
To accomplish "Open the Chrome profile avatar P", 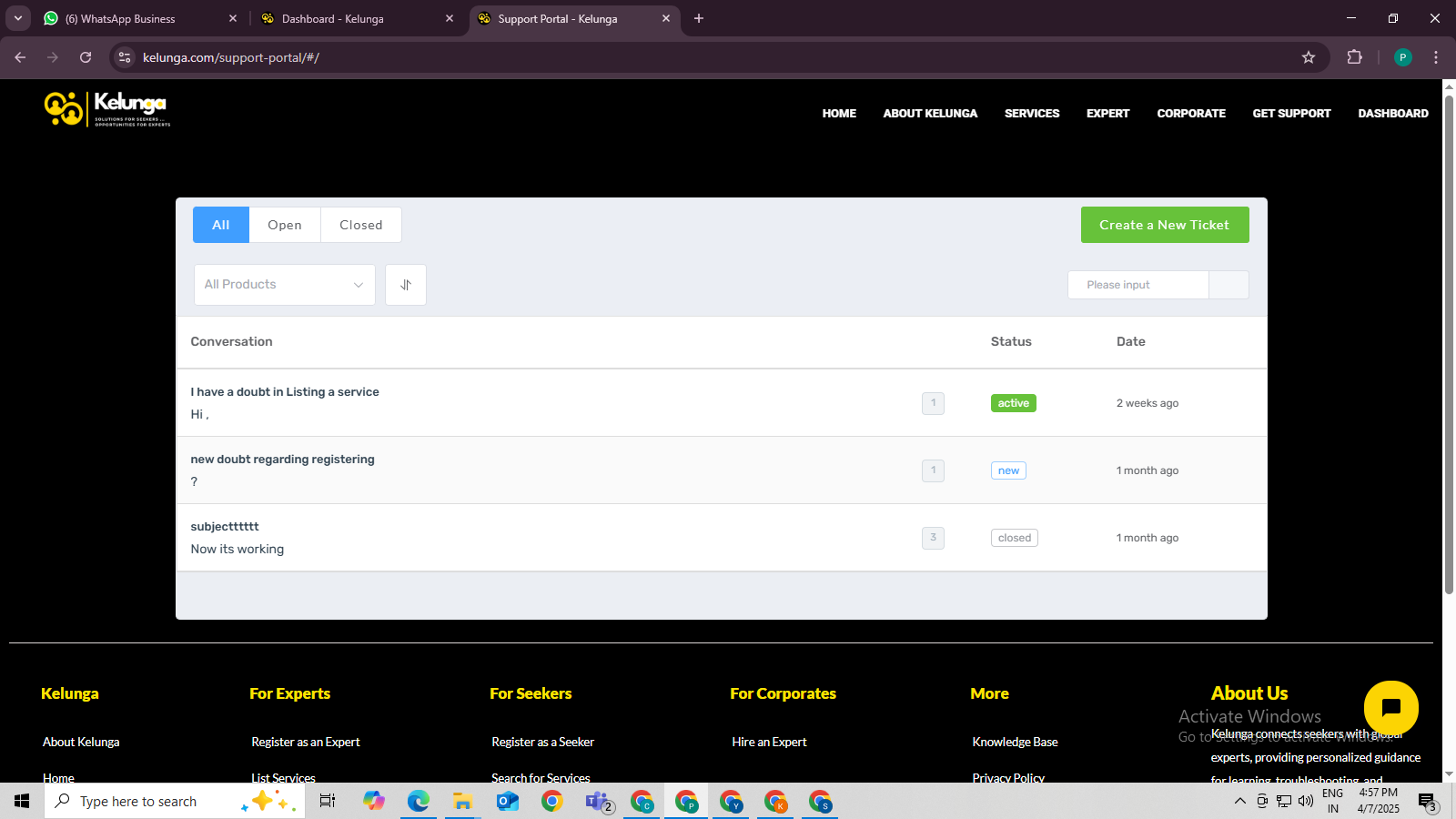I will pos(1402,57).
